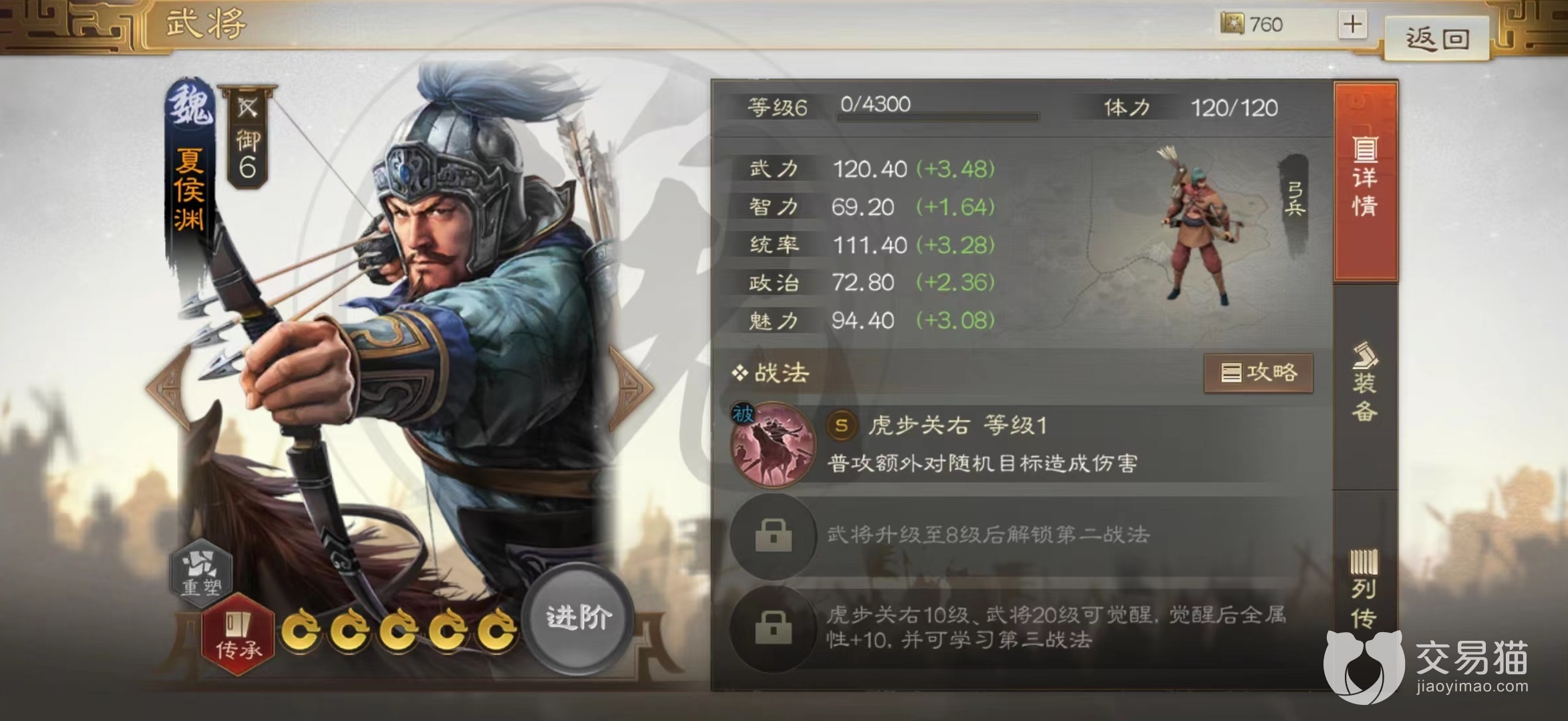1568x721 pixels.
Task: Show the next general with right arrow
Action: (632, 388)
